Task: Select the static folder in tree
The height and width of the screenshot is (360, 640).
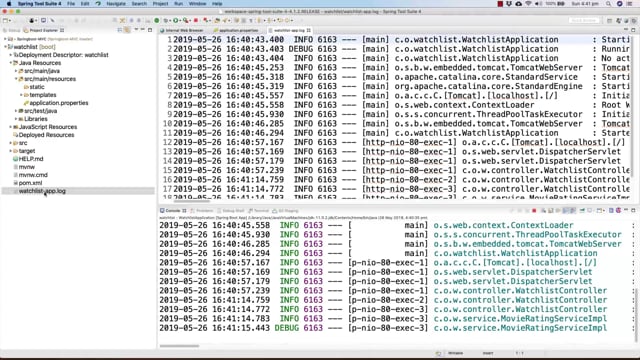Action: [x=34, y=87]
